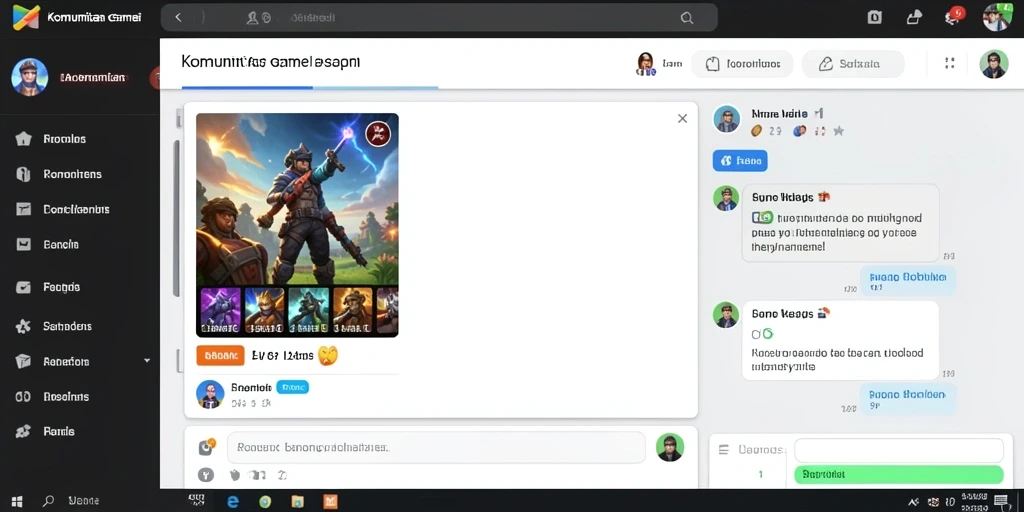The height and width of the screenshot is (512, 1024).
Task: Click the share icon in top bar
Action: pyautogui.click(x=914, y=18)
